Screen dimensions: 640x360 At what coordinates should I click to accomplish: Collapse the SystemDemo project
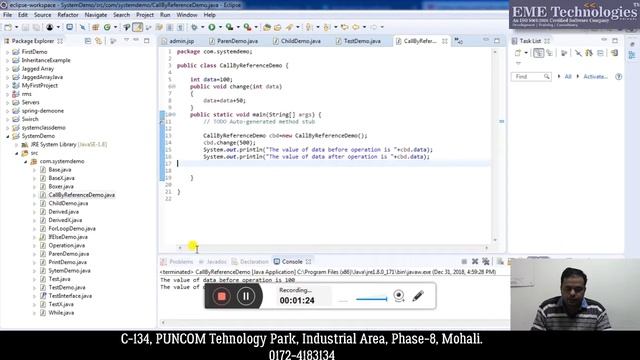(7, 136)
